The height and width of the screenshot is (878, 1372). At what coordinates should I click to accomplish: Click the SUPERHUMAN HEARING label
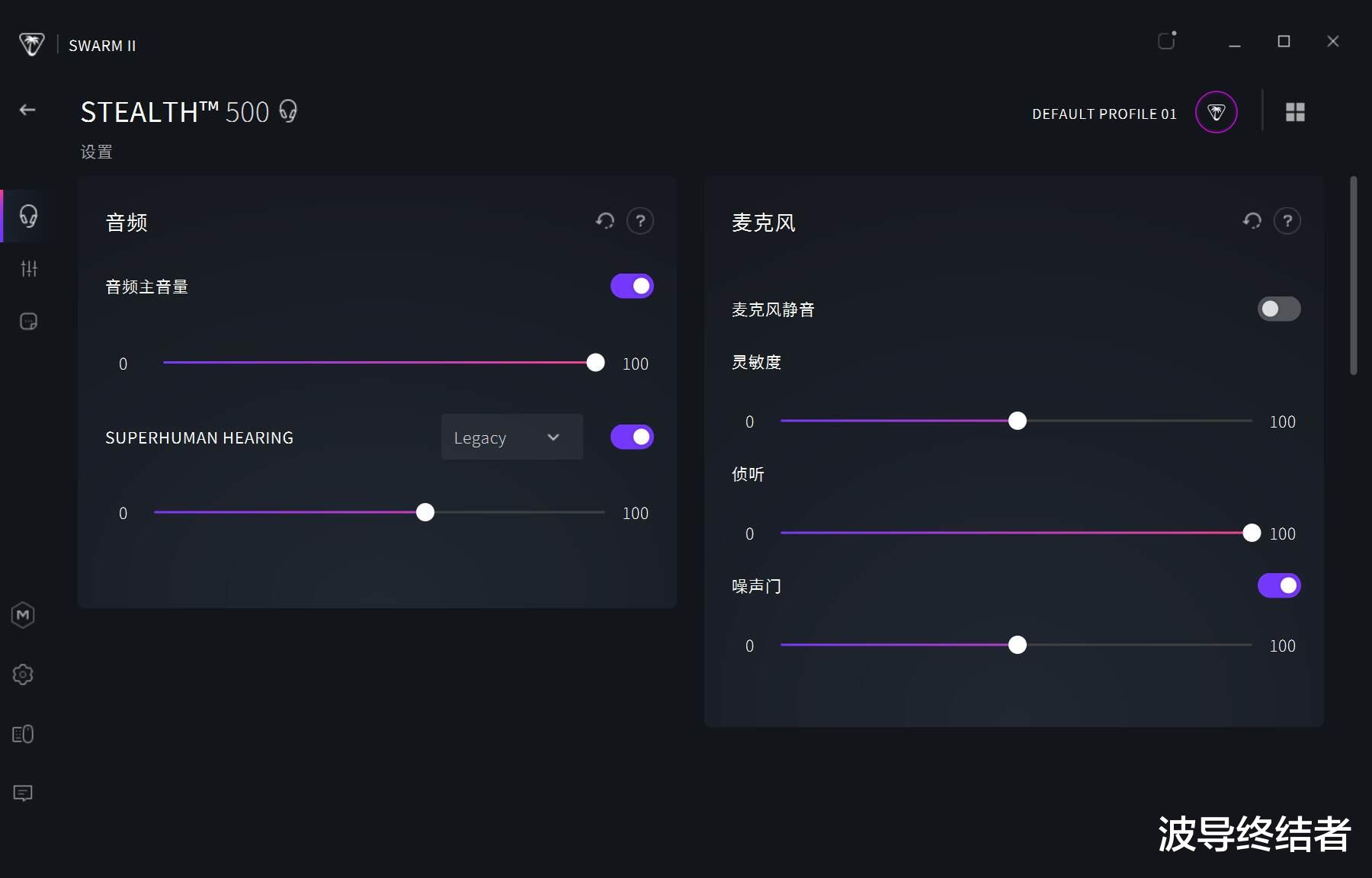[x=200, y=438]
